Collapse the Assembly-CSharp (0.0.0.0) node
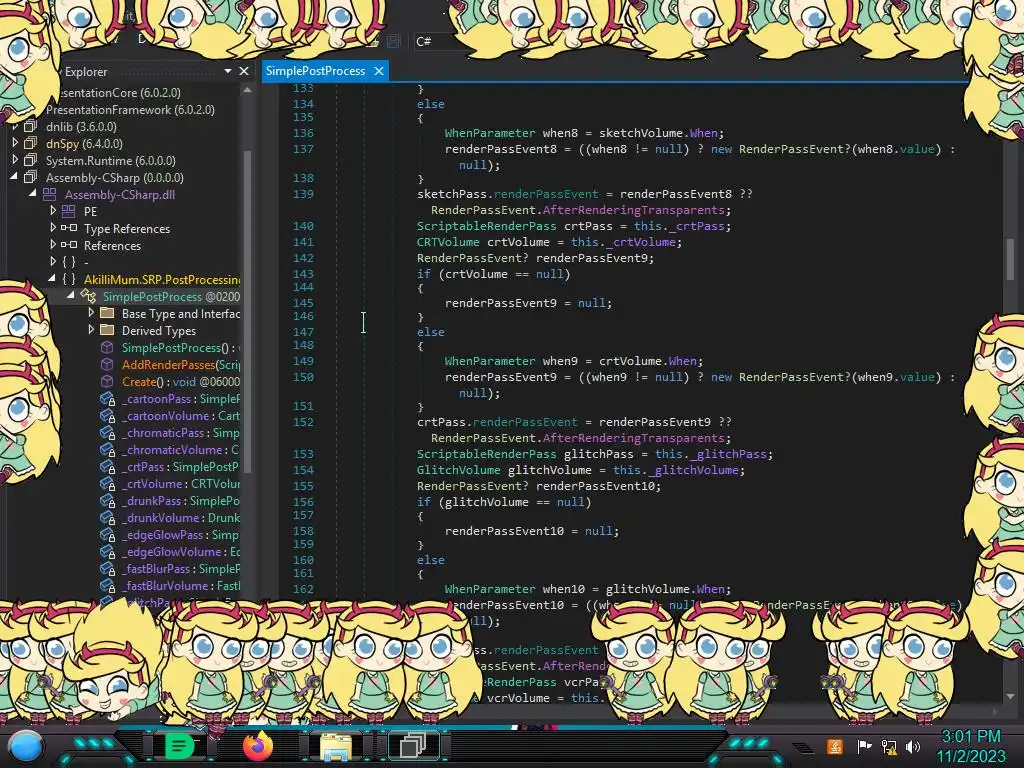Image resolution: width=1024 pixels, height=768 pixels. coord(14,176)
